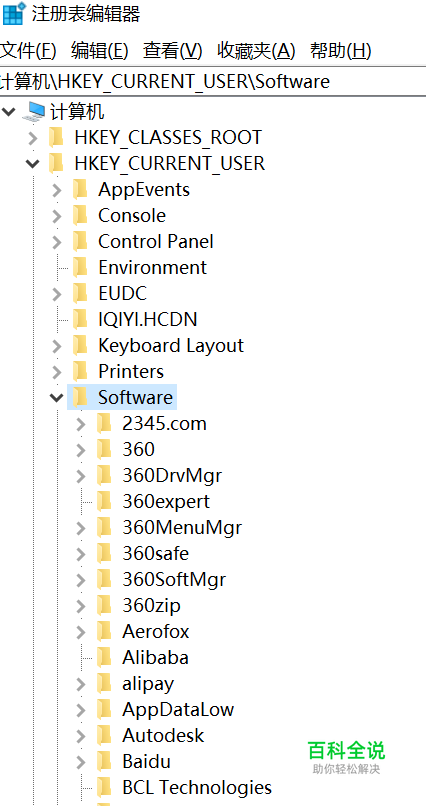
Task: Expand the 360DrvMgr key
Action: 81,475
